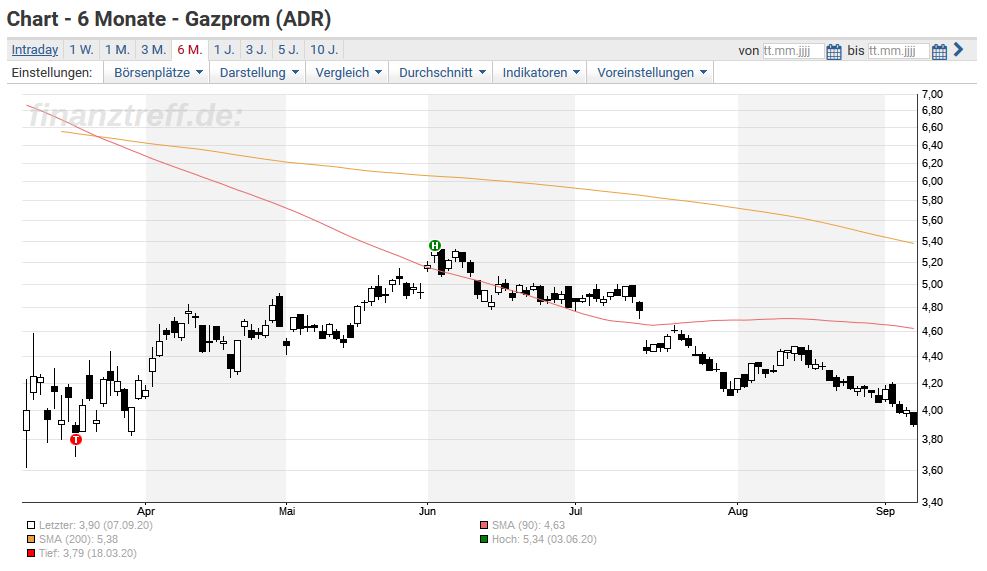This screenshot has height=571, width=987.
Task: Open the Darstellung dropdown
Action: tap(258, 72)
